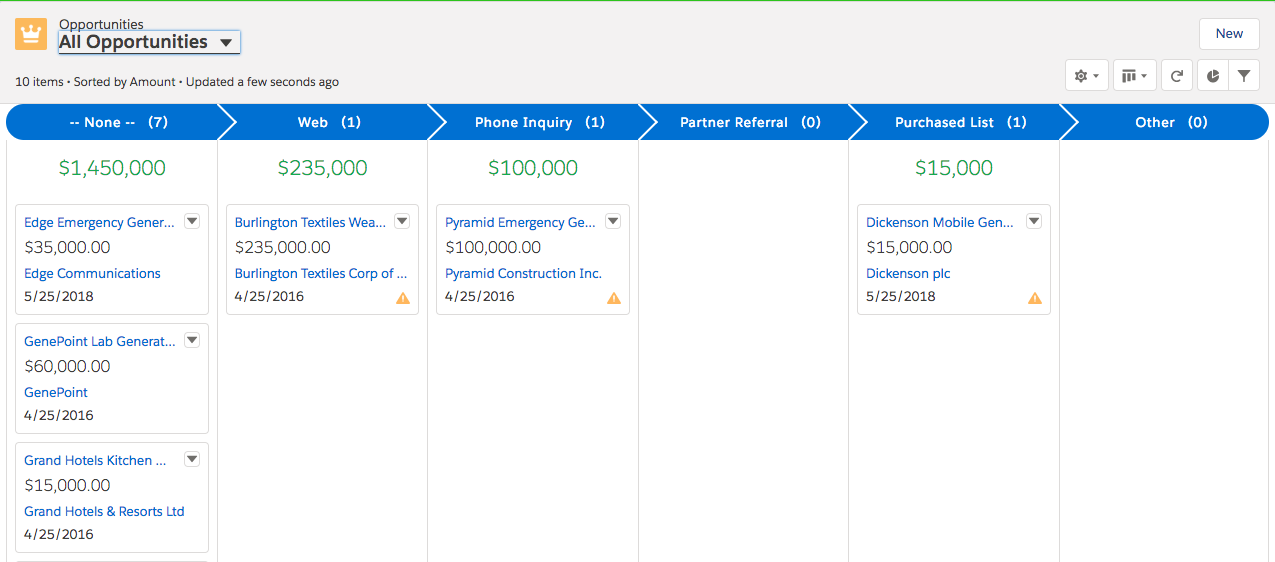Click warning icon on Burlington Textiles card

pyautogui.click(x=403, y=298)
